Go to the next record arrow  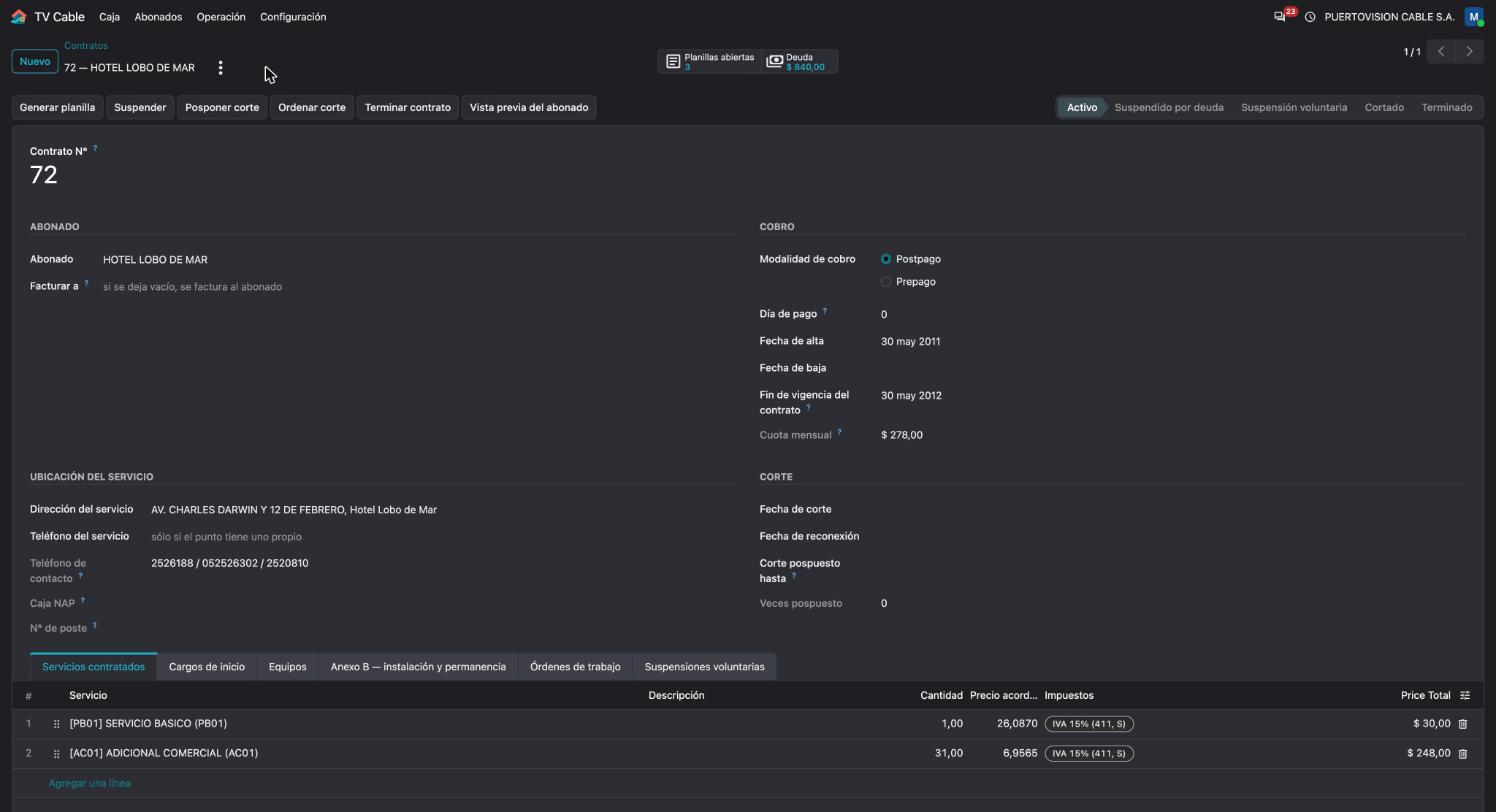tap(1469, 51)
